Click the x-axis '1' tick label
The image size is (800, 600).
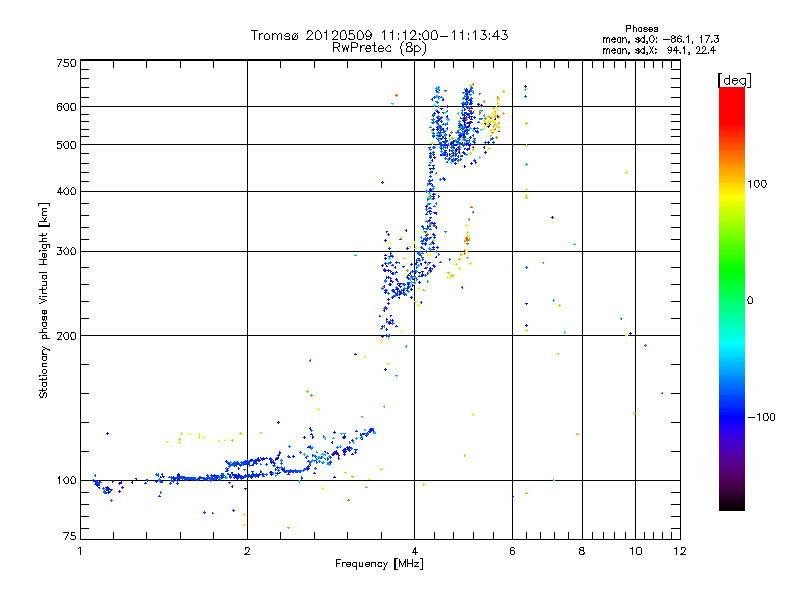(x=80, y=551)
